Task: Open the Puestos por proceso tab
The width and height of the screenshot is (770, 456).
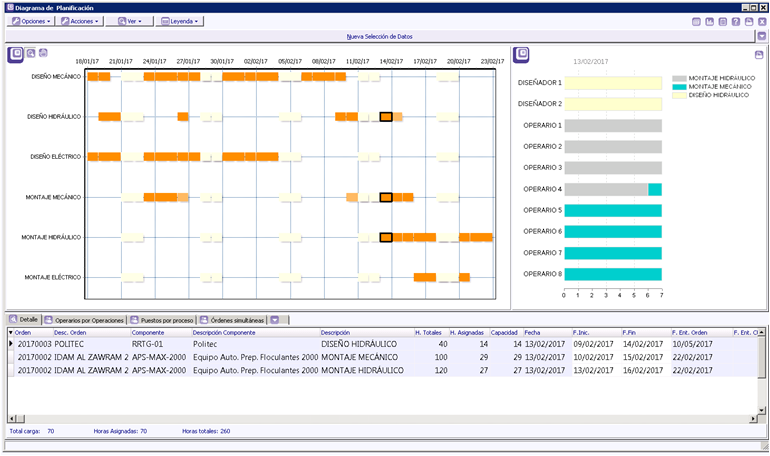Action: [163, 320]
